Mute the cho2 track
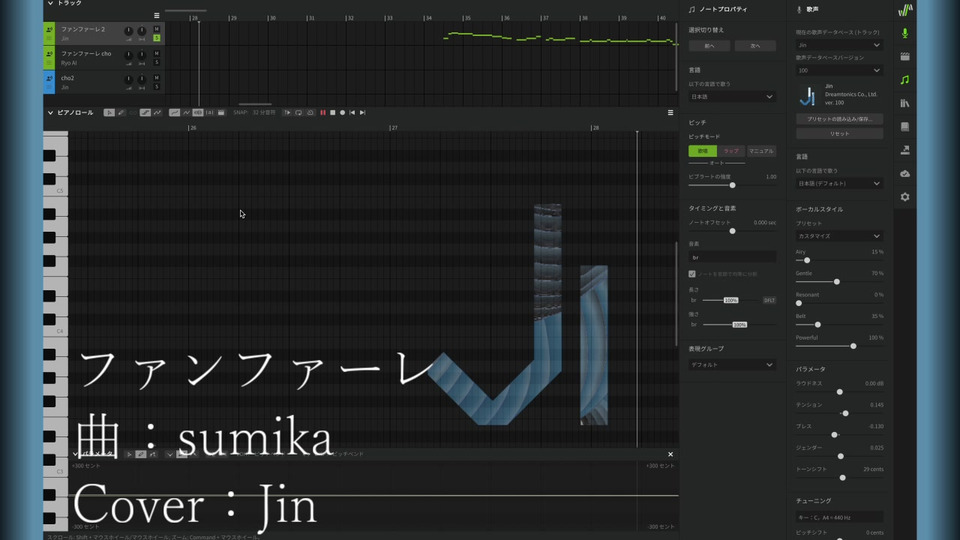This screenshot has width=960, height=540. 157,78
